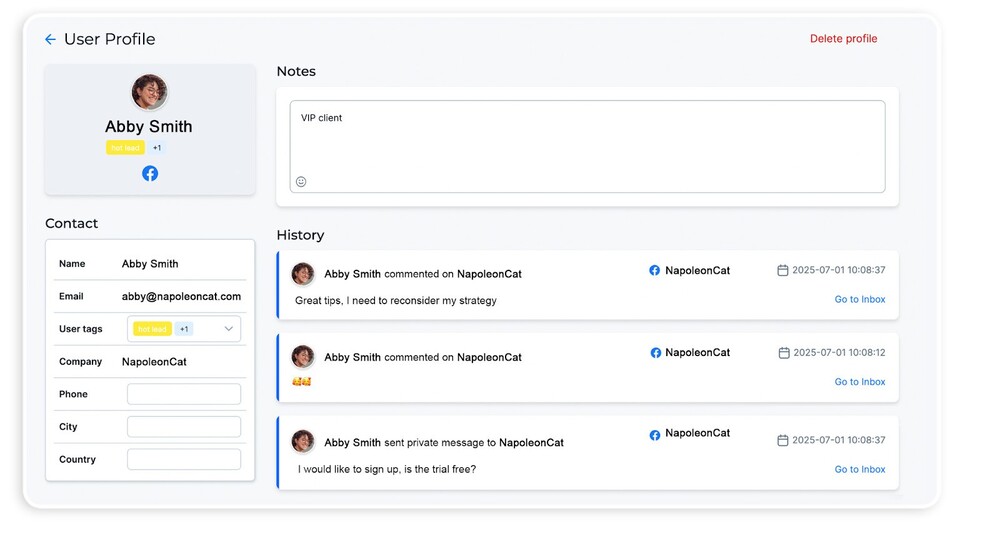Click the email abby@napoleoncat.com
The image size is (1000, 534).
point(181,297)
